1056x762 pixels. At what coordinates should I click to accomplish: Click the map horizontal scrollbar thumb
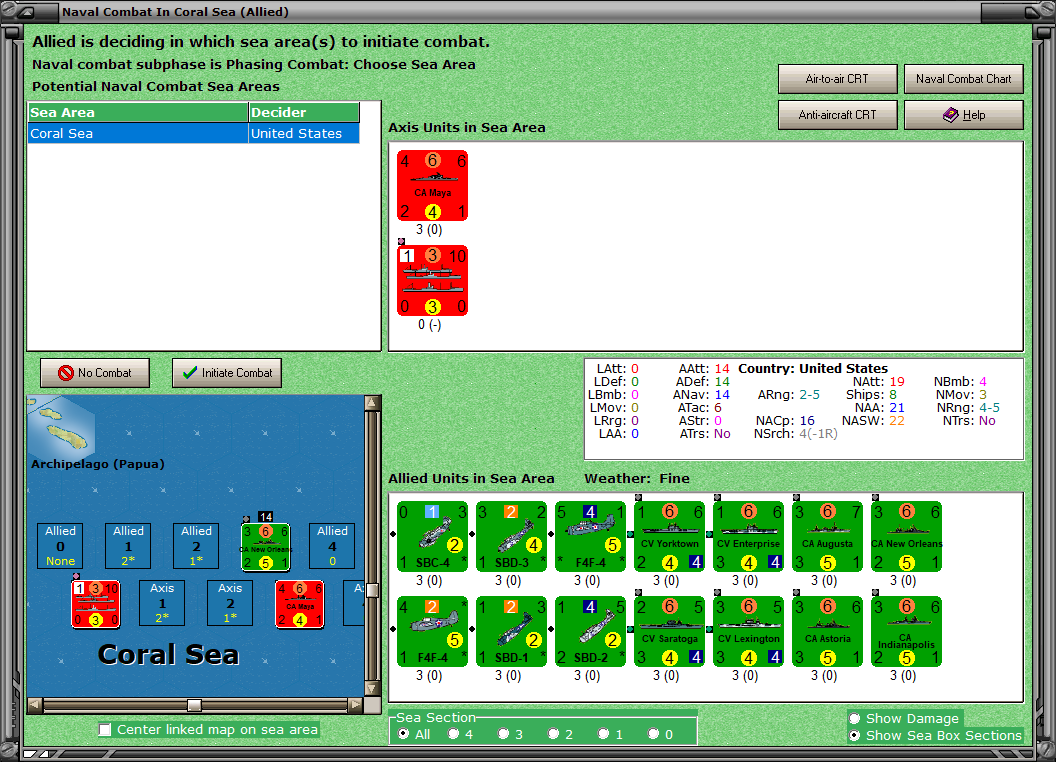[195, 705]
